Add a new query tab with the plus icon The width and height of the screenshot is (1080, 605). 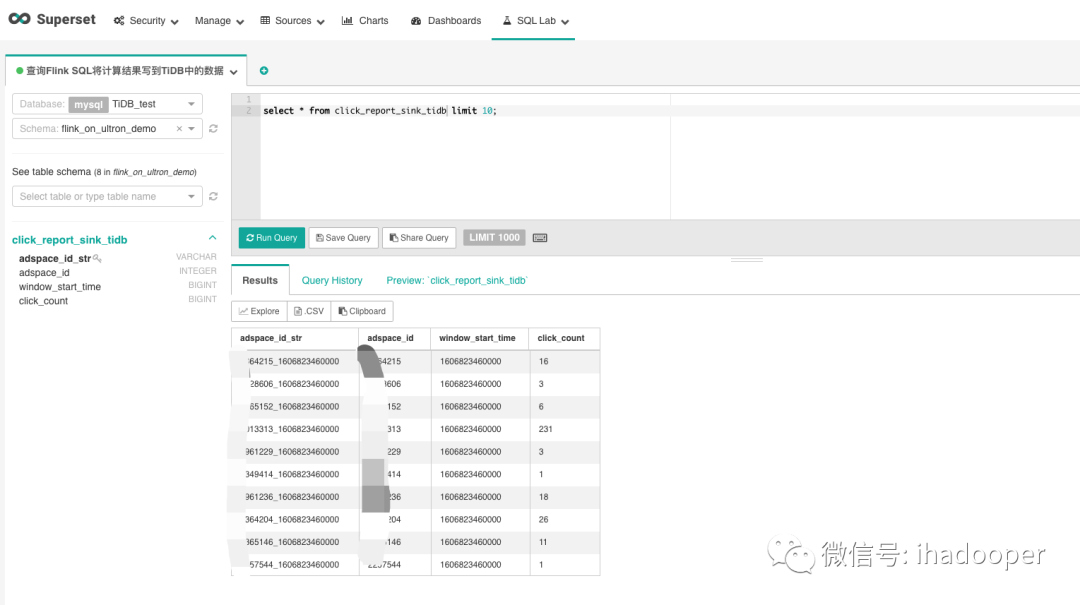tap(264, 70)
